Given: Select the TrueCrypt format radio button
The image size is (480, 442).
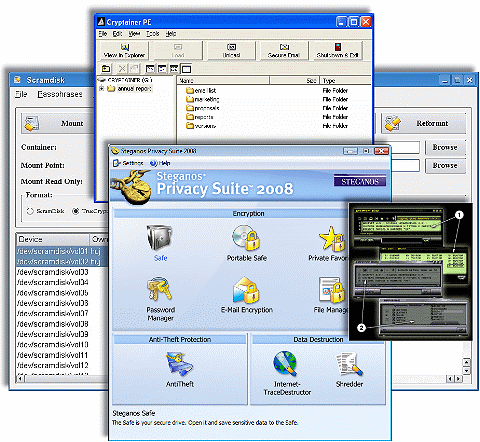Looking at the screenshot, I should pos(76,211).
